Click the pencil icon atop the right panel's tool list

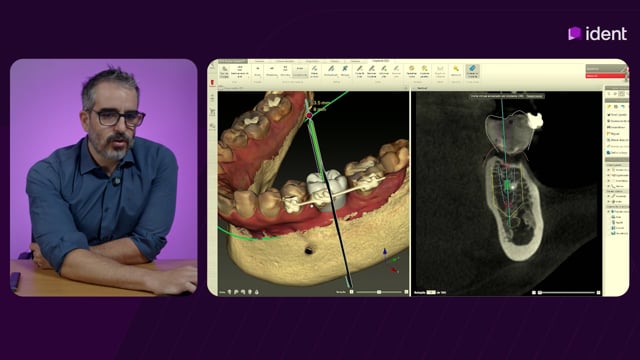(x=609, y=106)
